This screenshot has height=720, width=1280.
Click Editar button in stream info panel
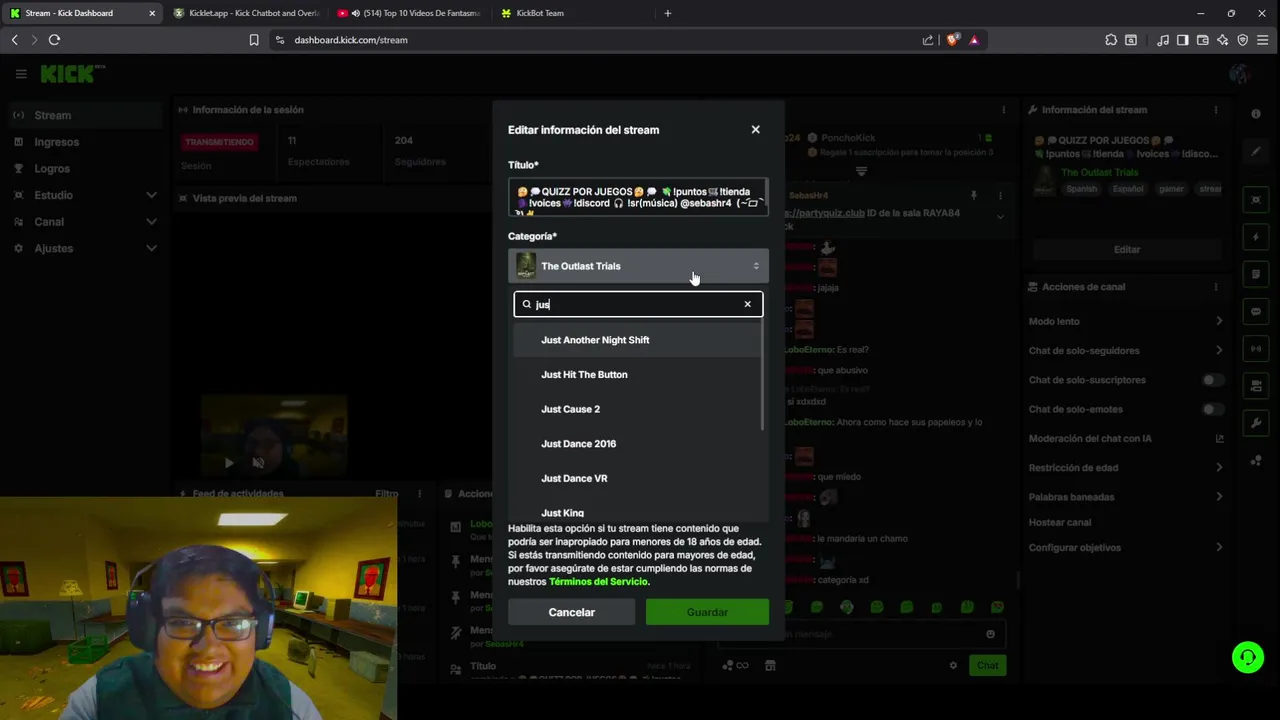(1127, 249)
